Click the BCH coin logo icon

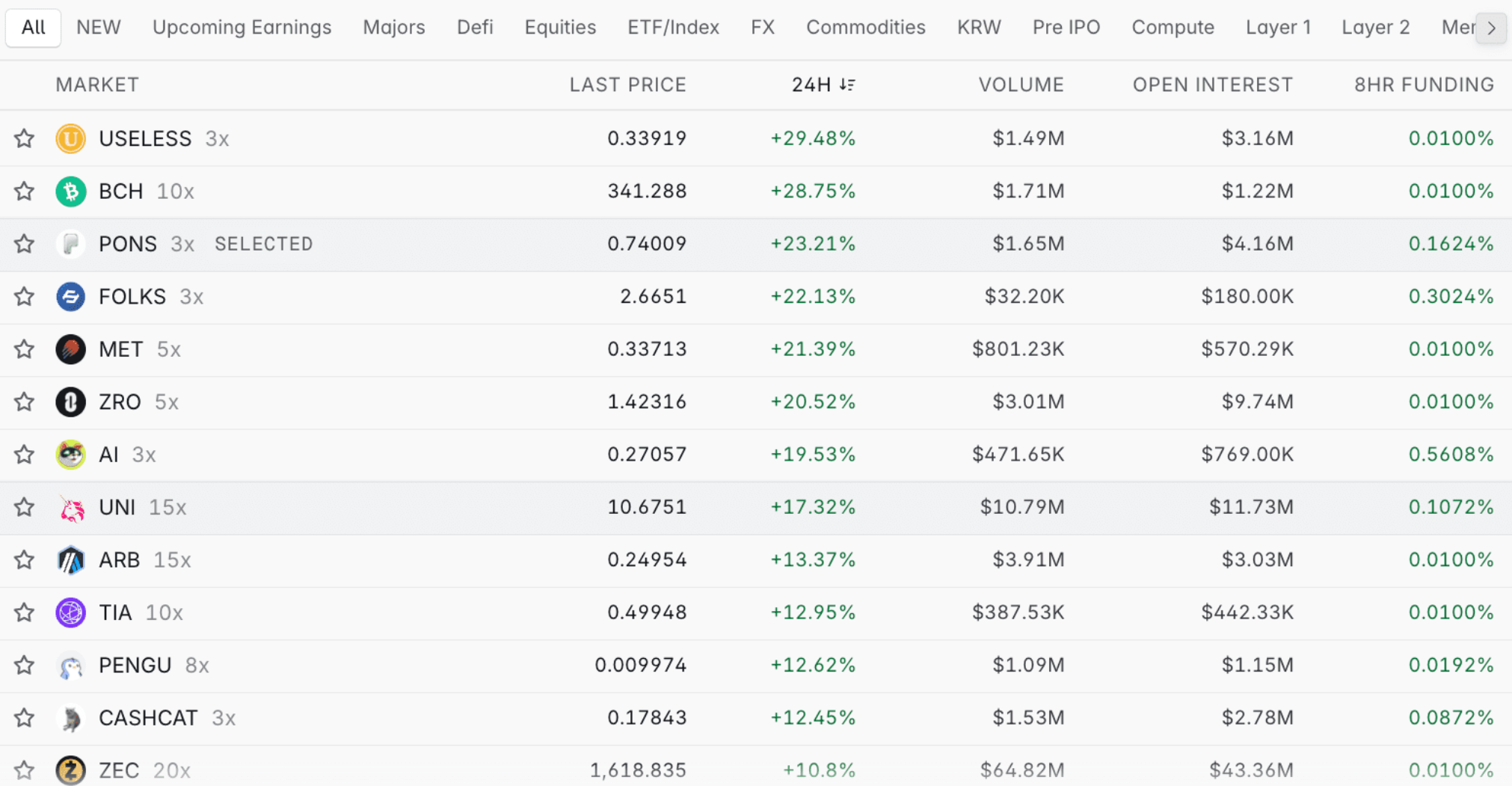70,191
